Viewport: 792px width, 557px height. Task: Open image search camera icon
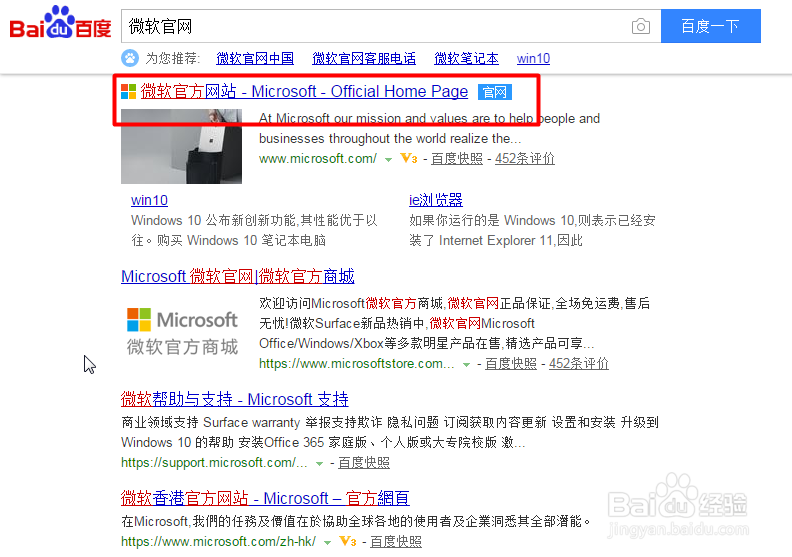click(640, 26)
